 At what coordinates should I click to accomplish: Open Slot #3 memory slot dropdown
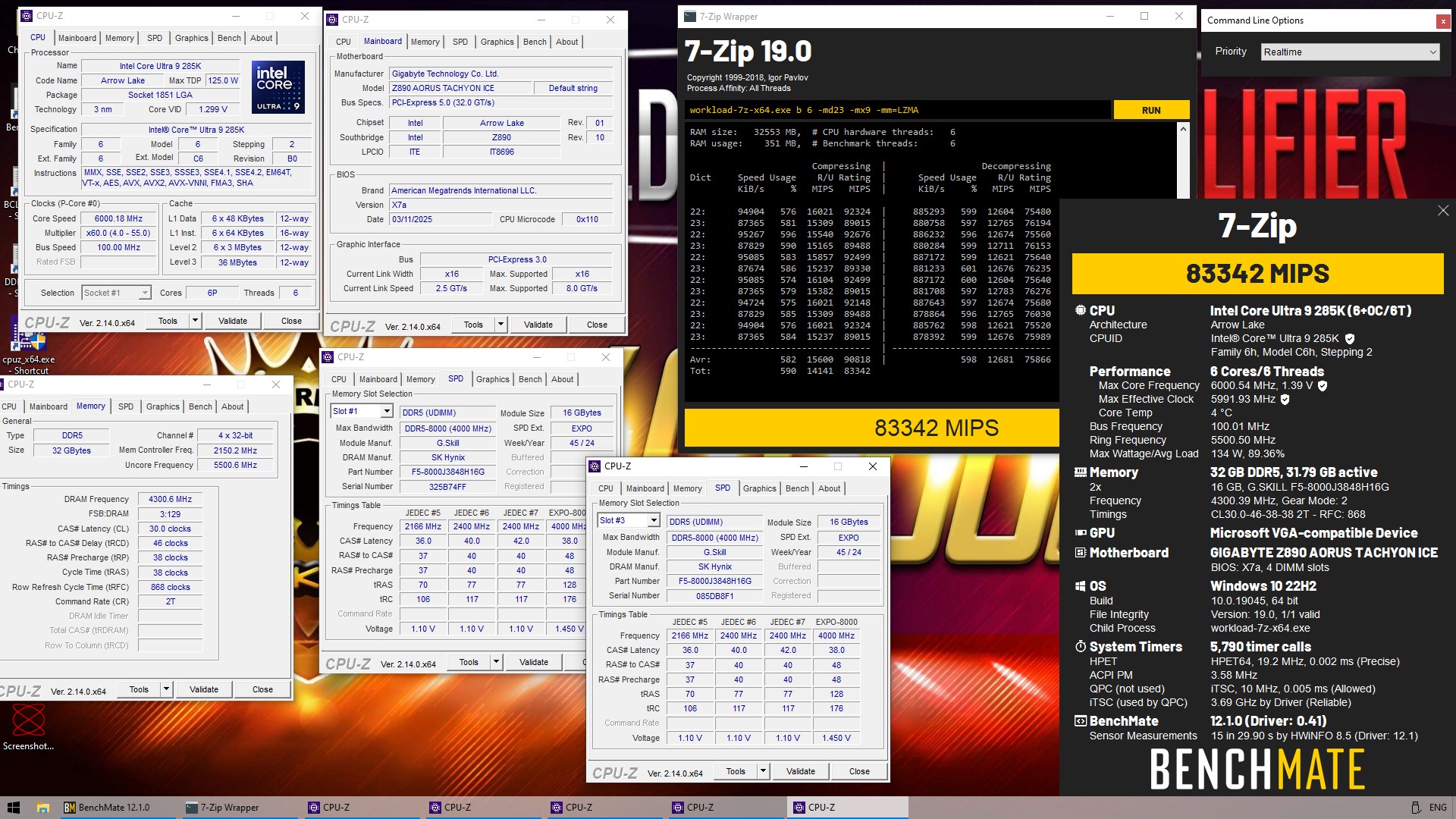pos(629,521)
